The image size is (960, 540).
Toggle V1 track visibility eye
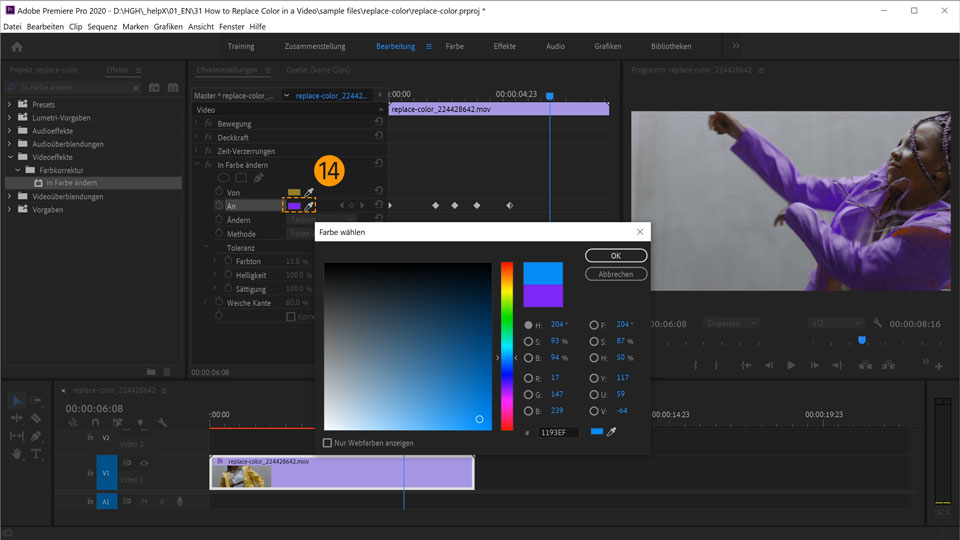click(x=144, y=463)
